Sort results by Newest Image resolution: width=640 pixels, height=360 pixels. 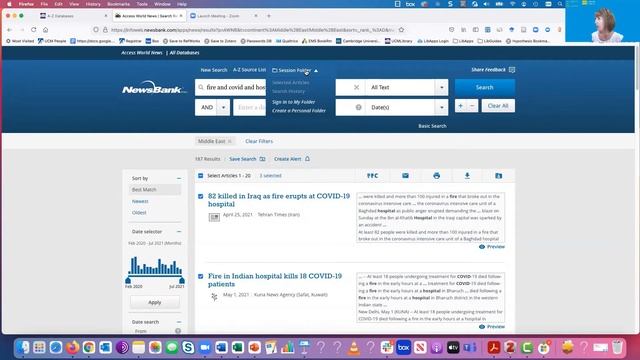pos(140,201)
